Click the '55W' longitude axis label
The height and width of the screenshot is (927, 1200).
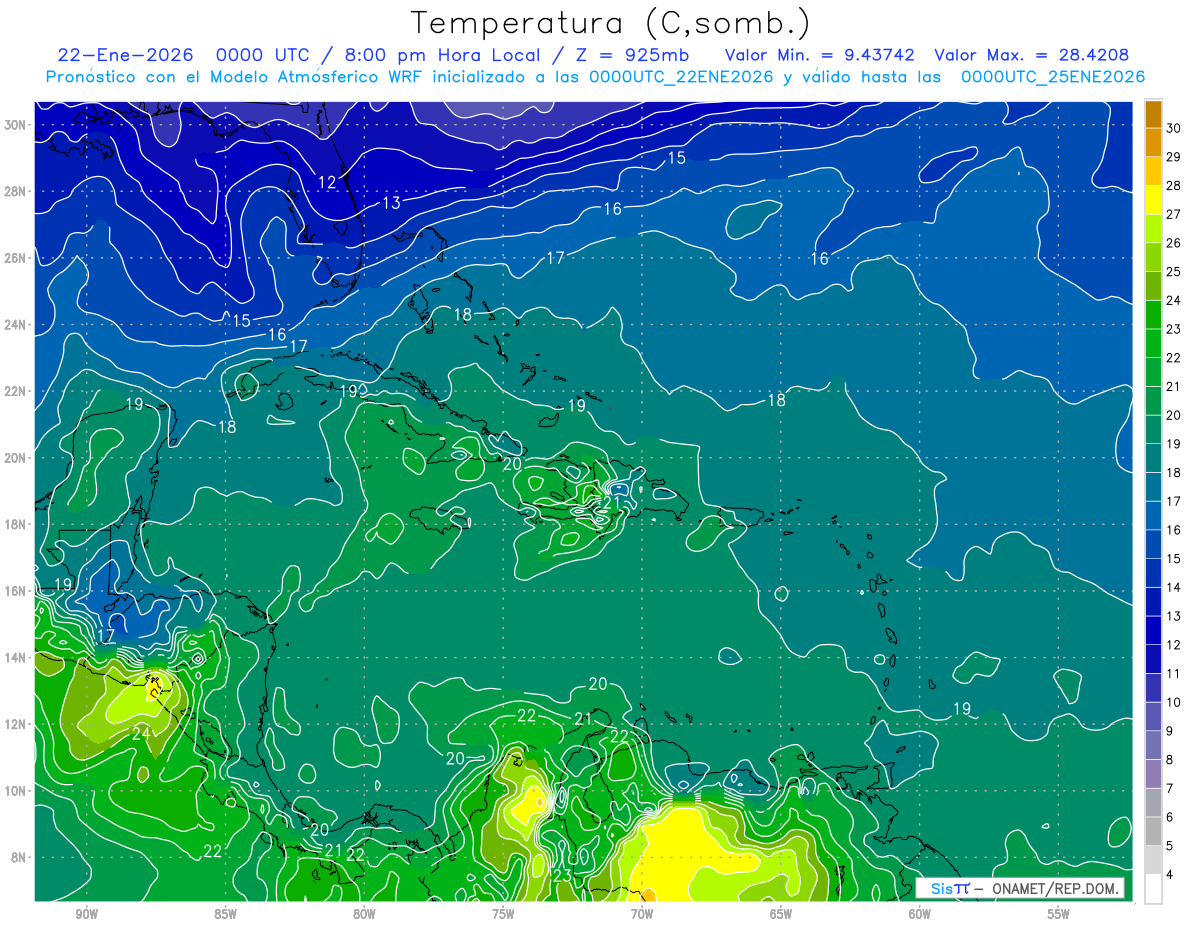coord(1059,915)
